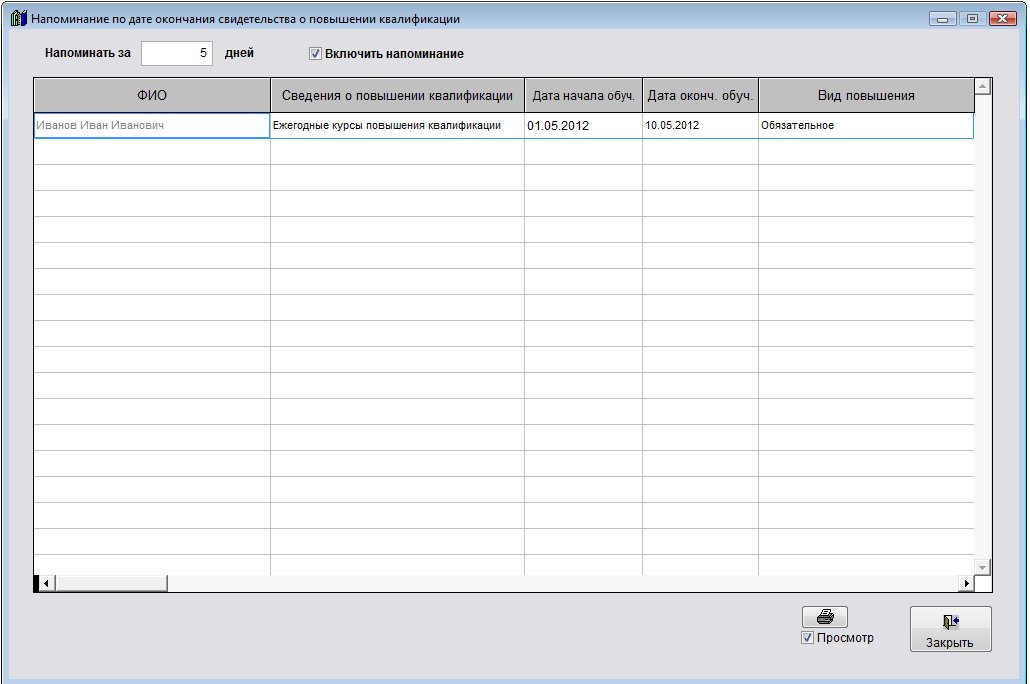Click the horizontal scrollbar thumb
This screenshot has height=684, width=1030.
click(x=110, y=583)
